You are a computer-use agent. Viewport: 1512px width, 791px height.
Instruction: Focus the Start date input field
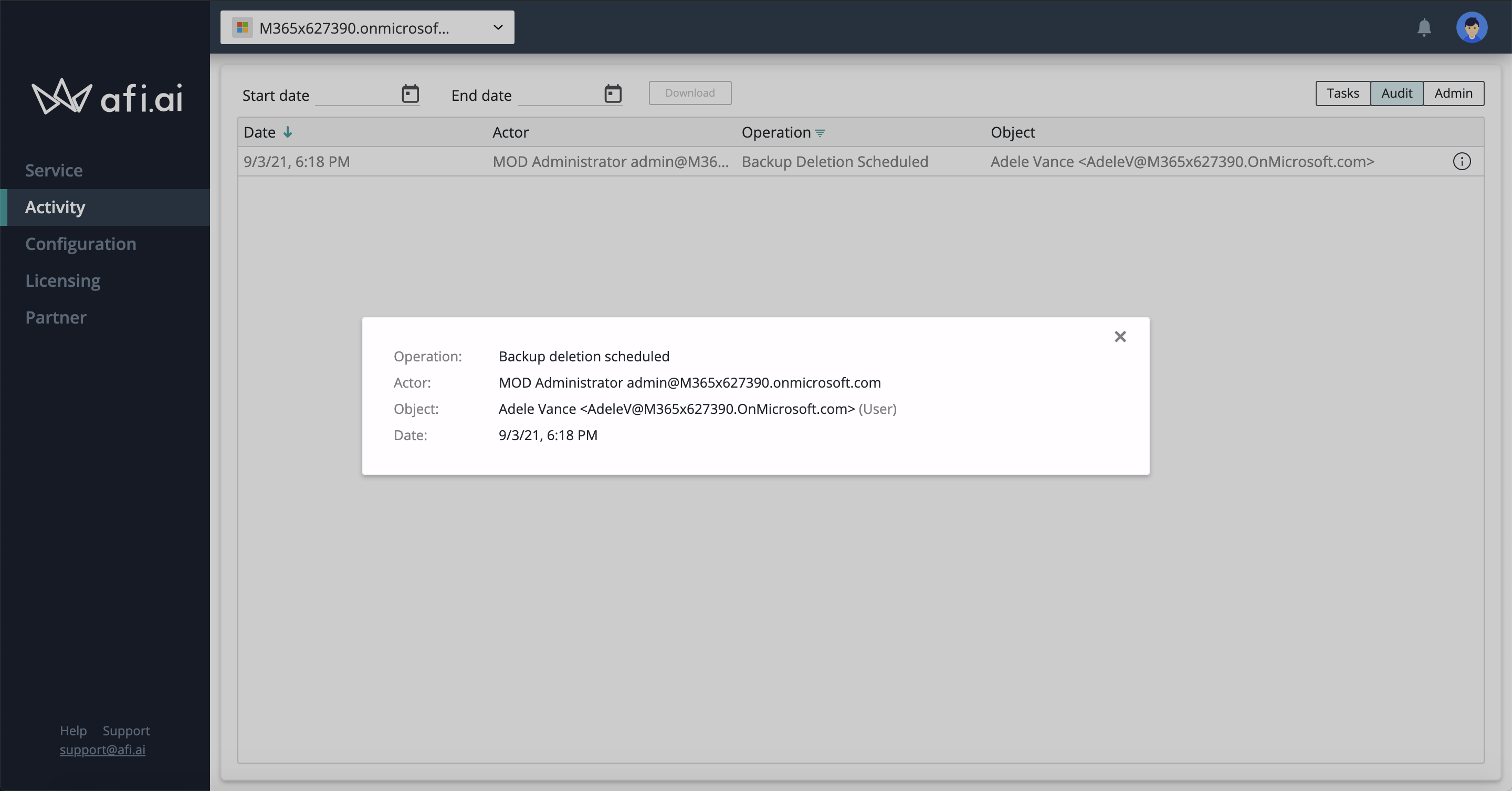click(x=357, y=95)
